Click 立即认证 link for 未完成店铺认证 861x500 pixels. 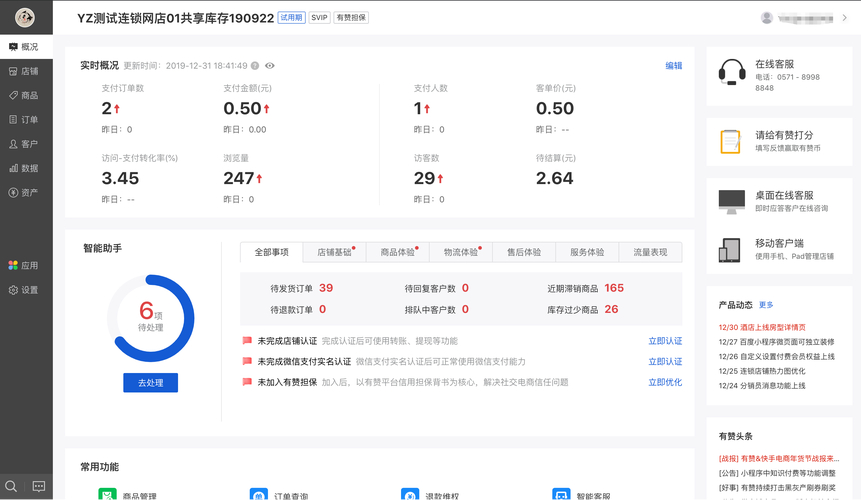click(665, 341)
